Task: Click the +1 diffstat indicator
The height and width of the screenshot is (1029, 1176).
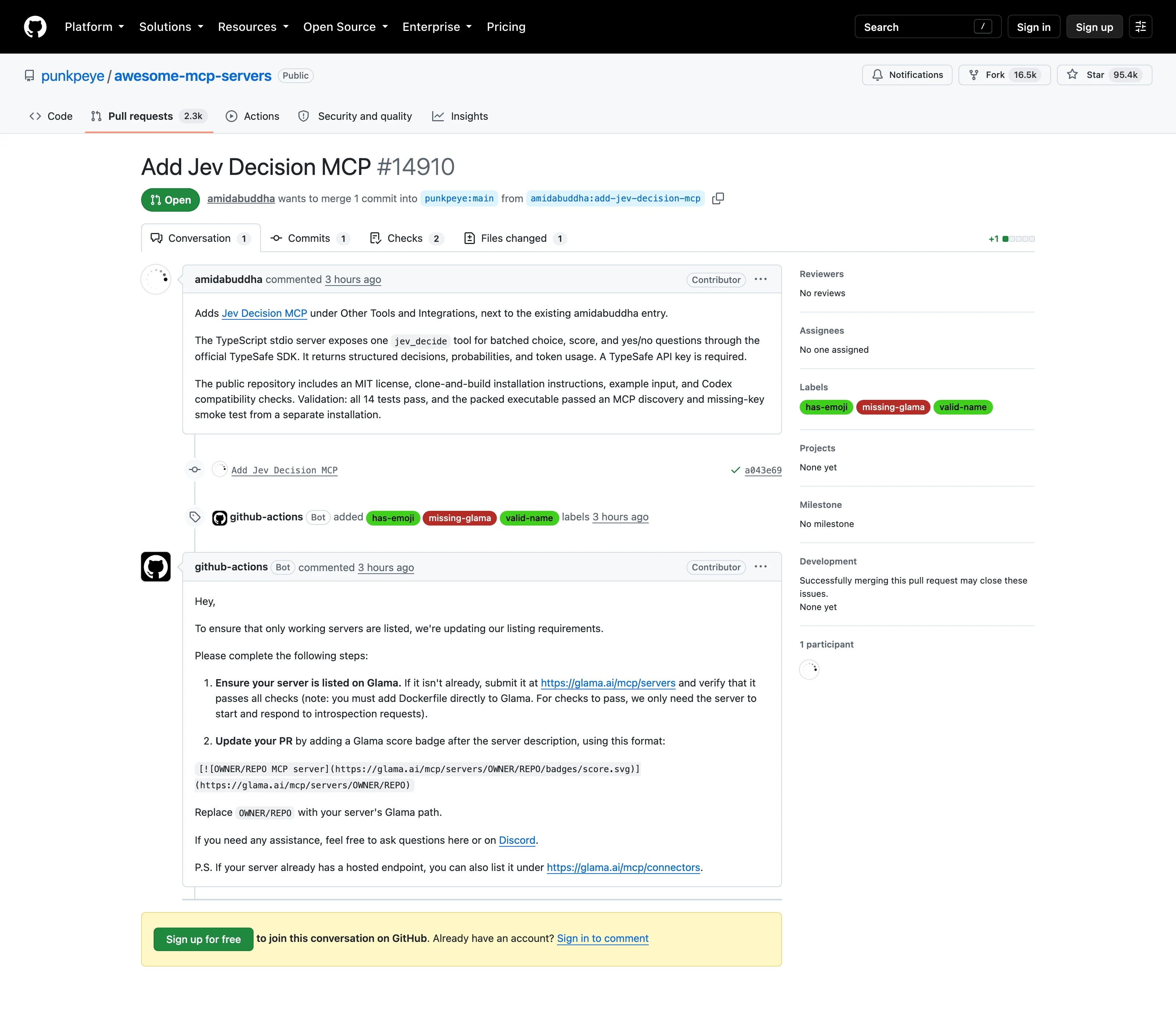Action: tap(1011, 239)
